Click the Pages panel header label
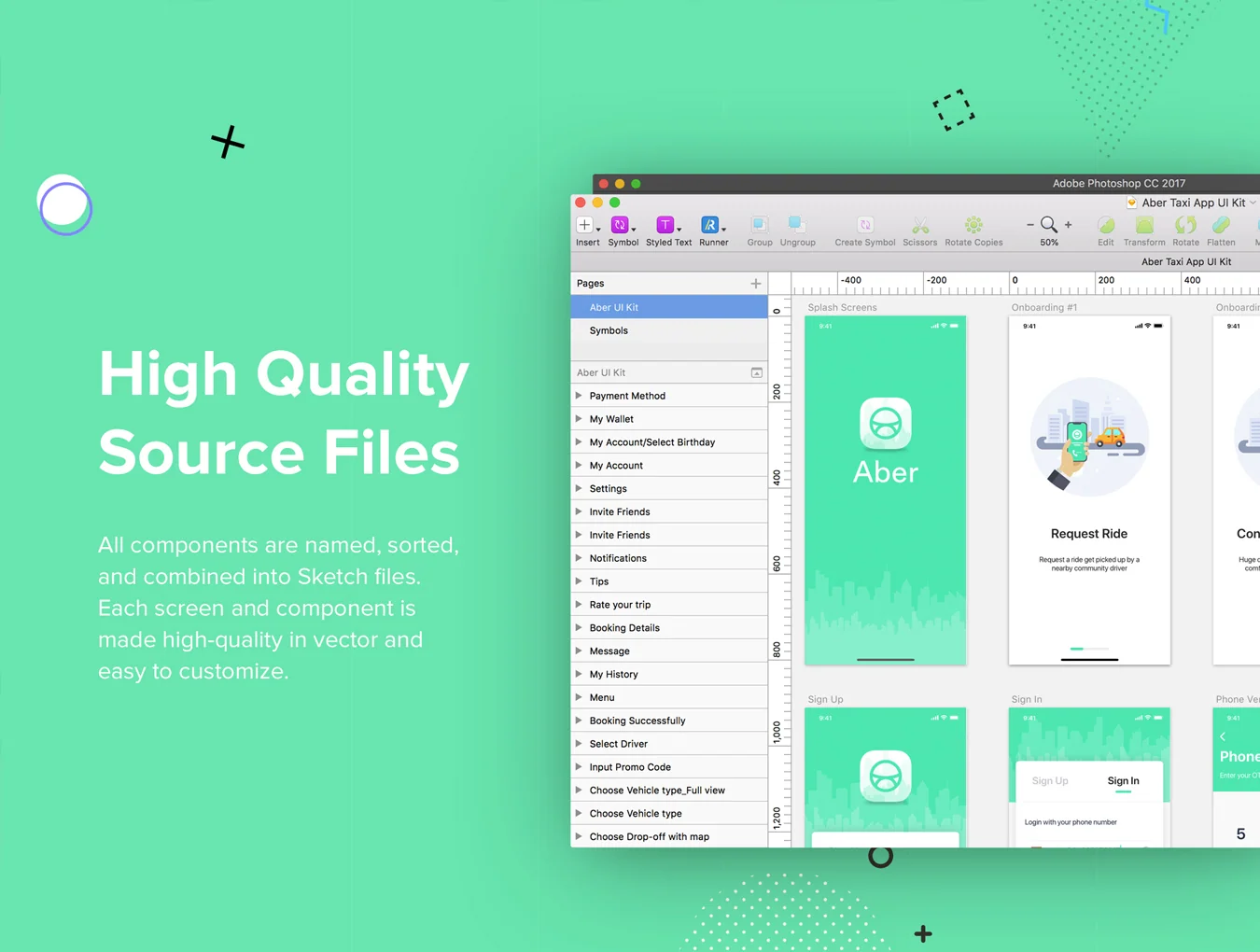The image size is (1260, 952). [590, 284]
